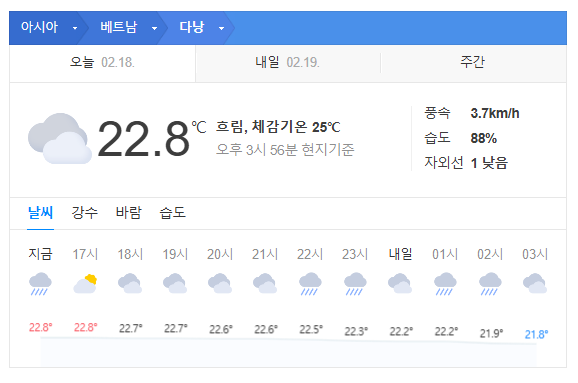Click the 풍속 wind speed label
Viewport: 578px width, 383px height.
pos(437,113)
